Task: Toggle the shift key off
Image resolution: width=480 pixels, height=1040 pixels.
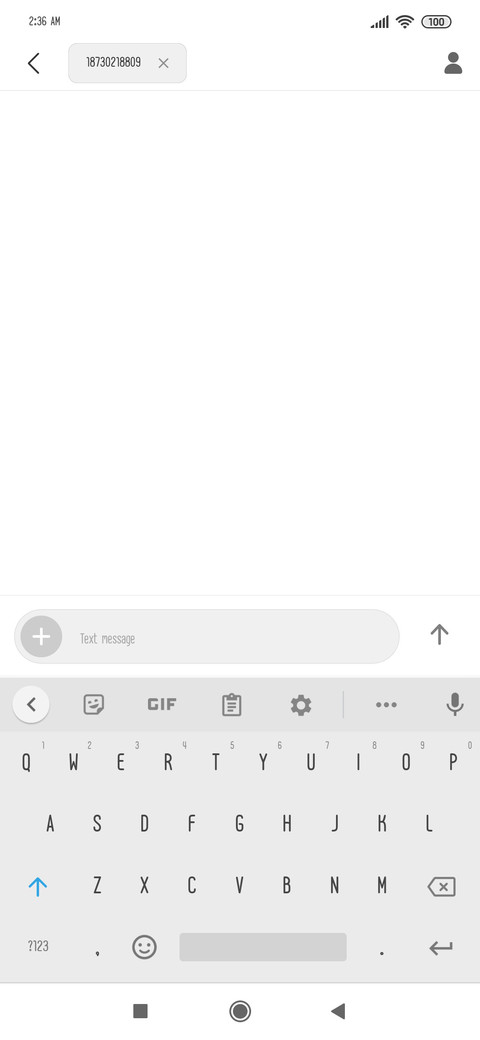Action: [x=38, y=886]
